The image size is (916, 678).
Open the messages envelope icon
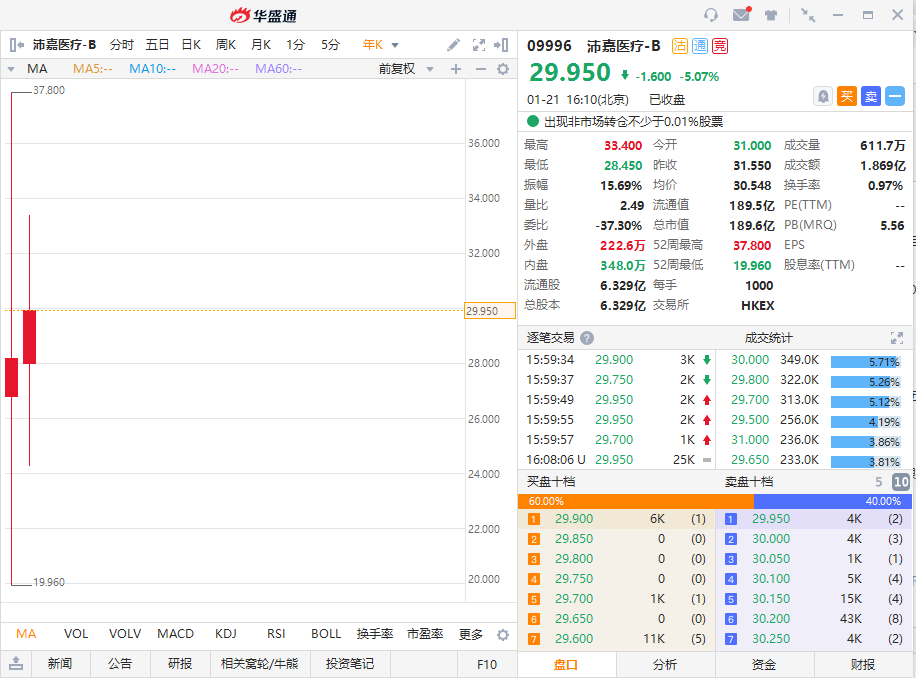(741, 15)
